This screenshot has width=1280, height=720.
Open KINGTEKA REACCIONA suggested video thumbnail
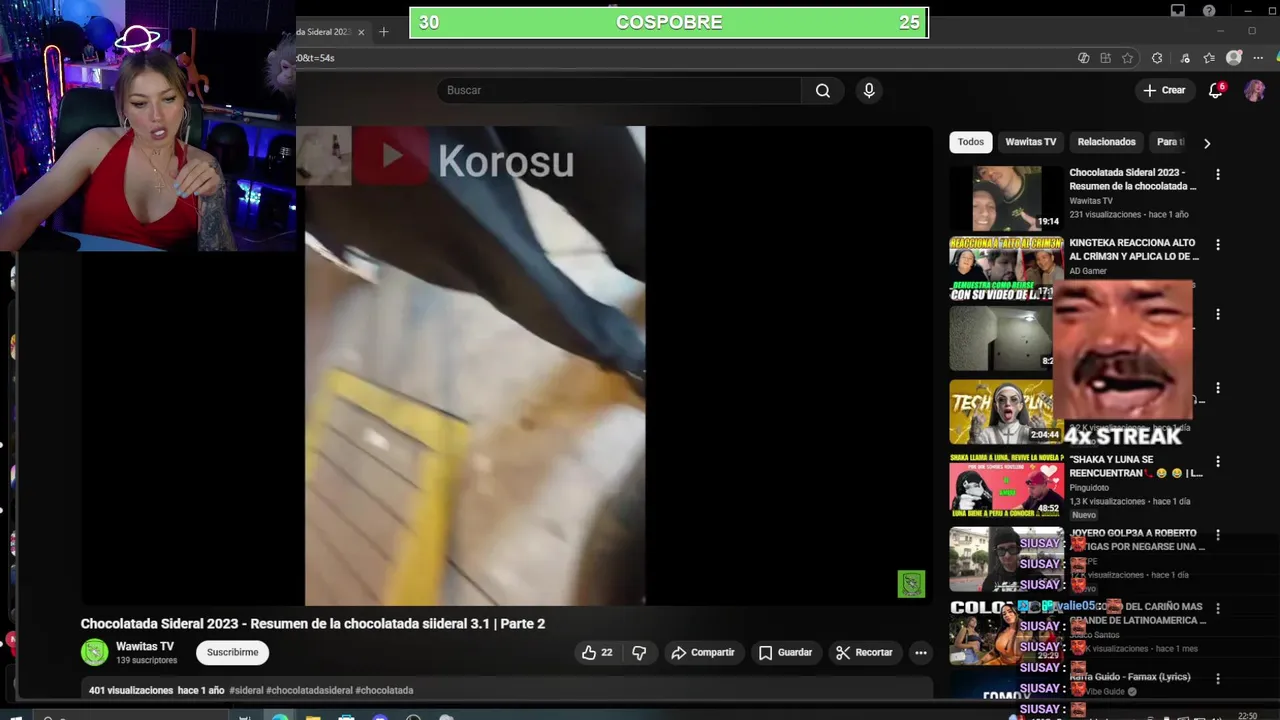click(1006, 269)
